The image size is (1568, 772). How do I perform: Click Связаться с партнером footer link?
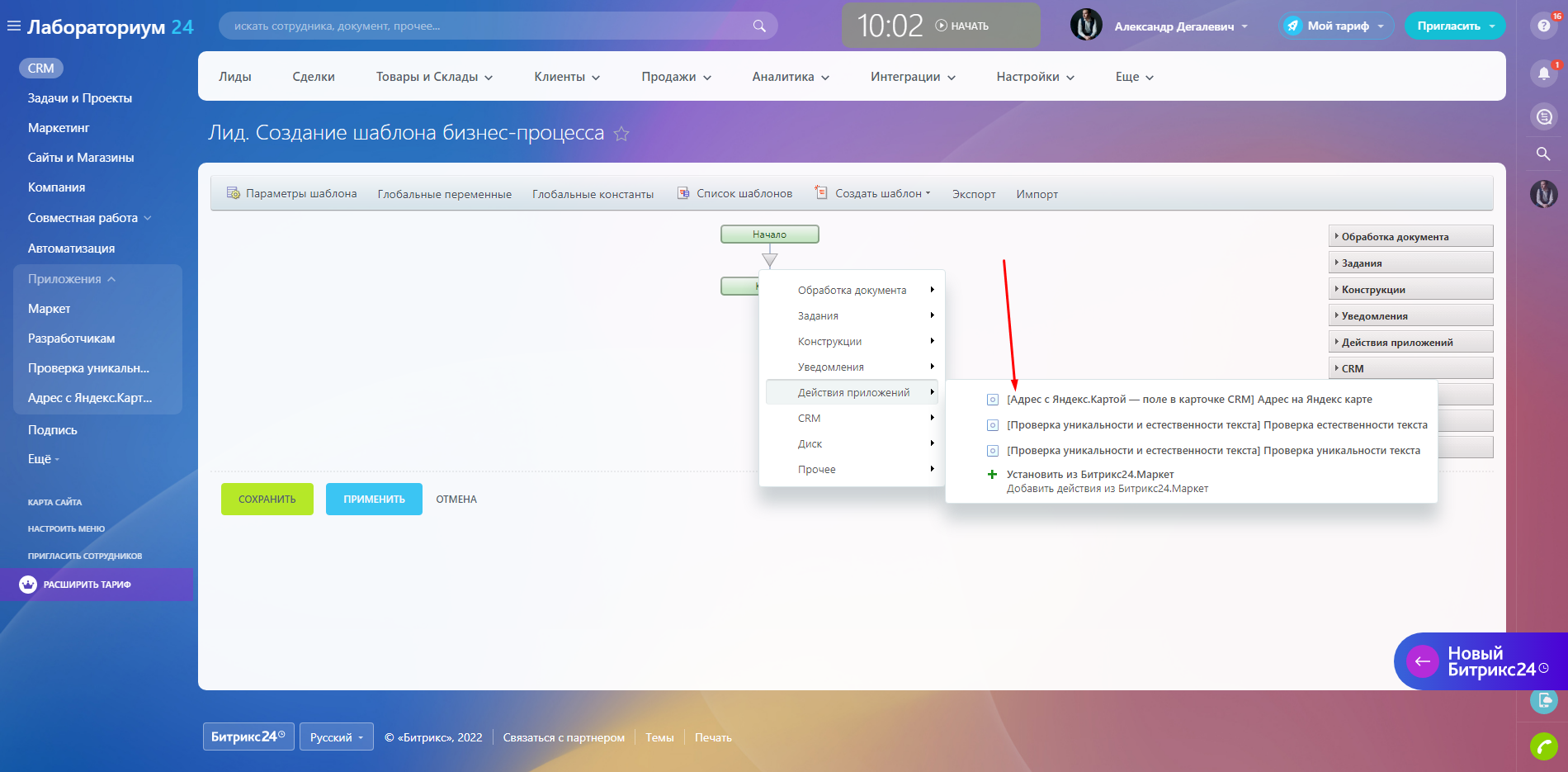(564, 737)
